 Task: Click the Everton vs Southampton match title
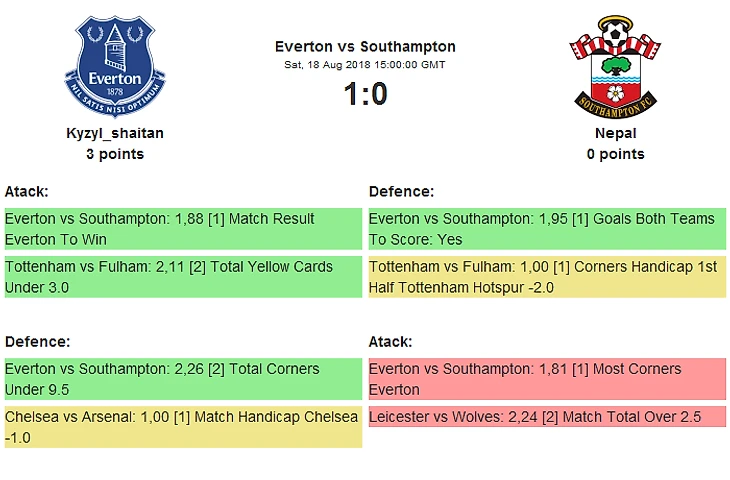pos(365,46)
